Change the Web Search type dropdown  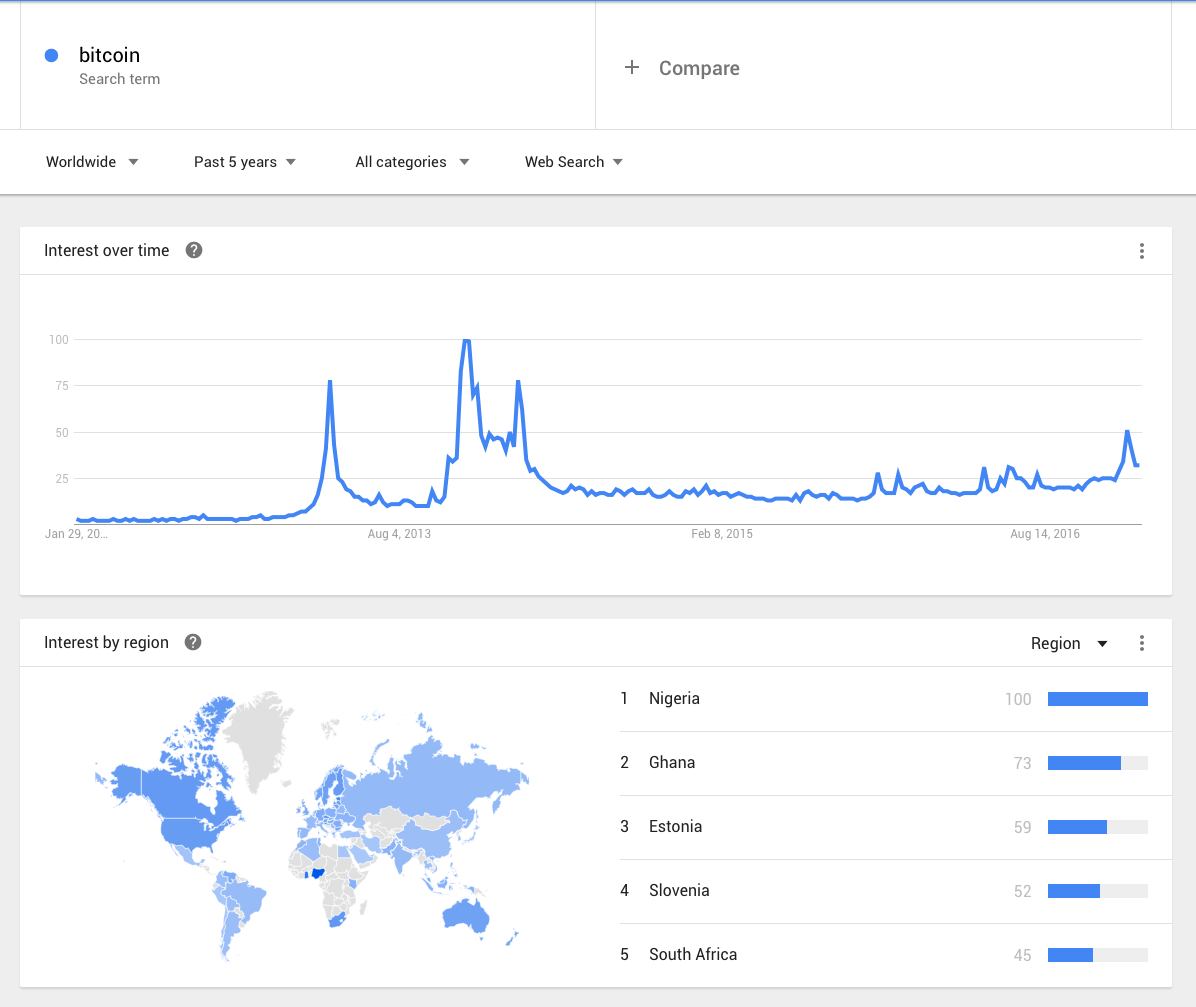574,162
